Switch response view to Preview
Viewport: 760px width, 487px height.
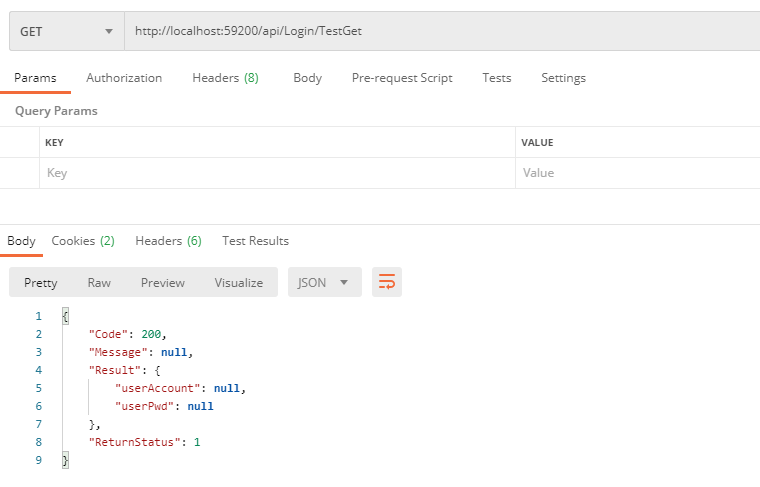162,283
